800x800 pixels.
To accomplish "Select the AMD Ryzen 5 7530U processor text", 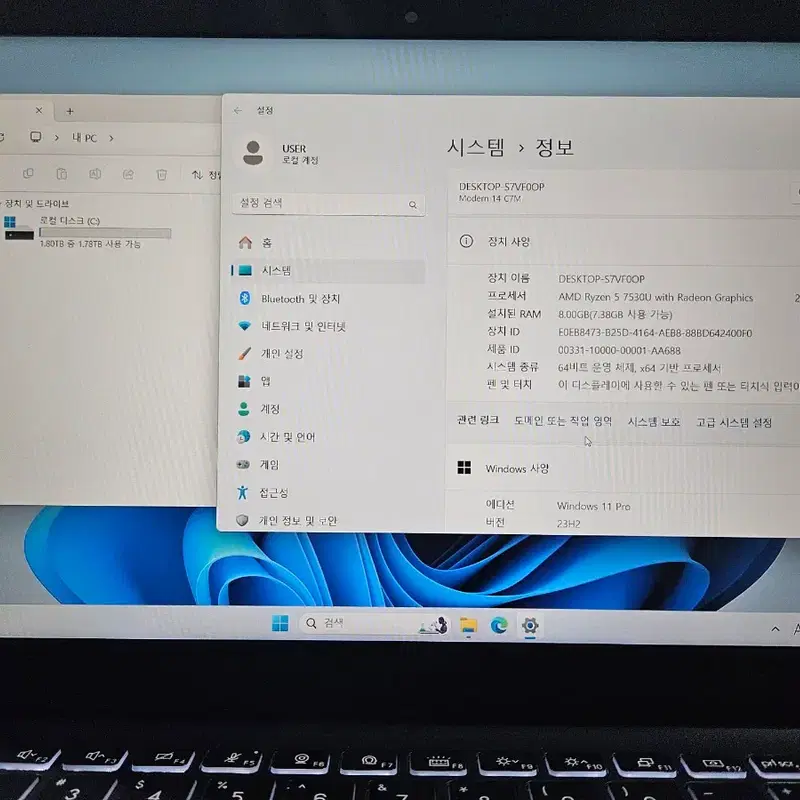I will pos(656,297).
